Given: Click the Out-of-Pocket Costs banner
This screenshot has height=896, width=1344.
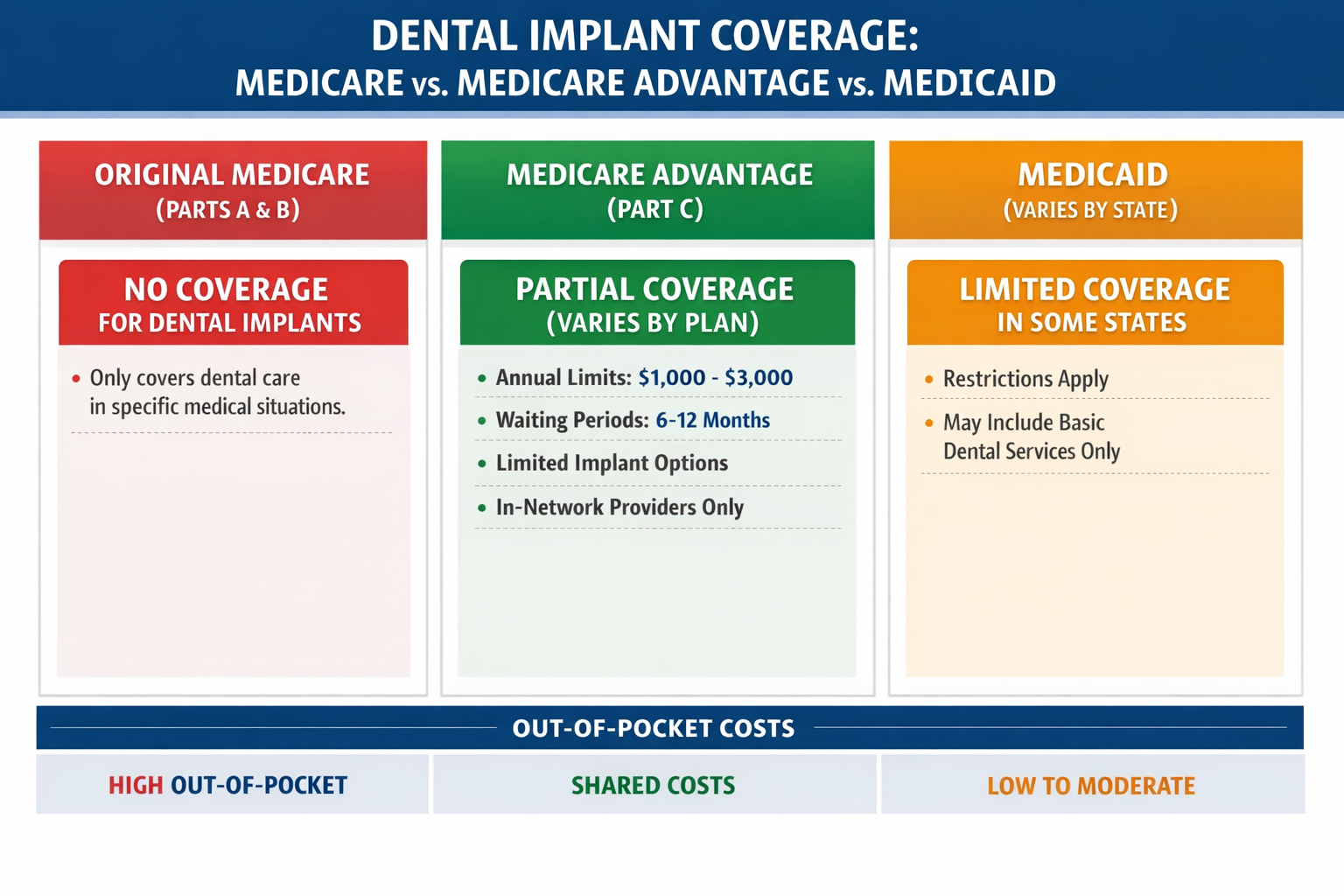Looking at the screenshot, I should (653, 728).
